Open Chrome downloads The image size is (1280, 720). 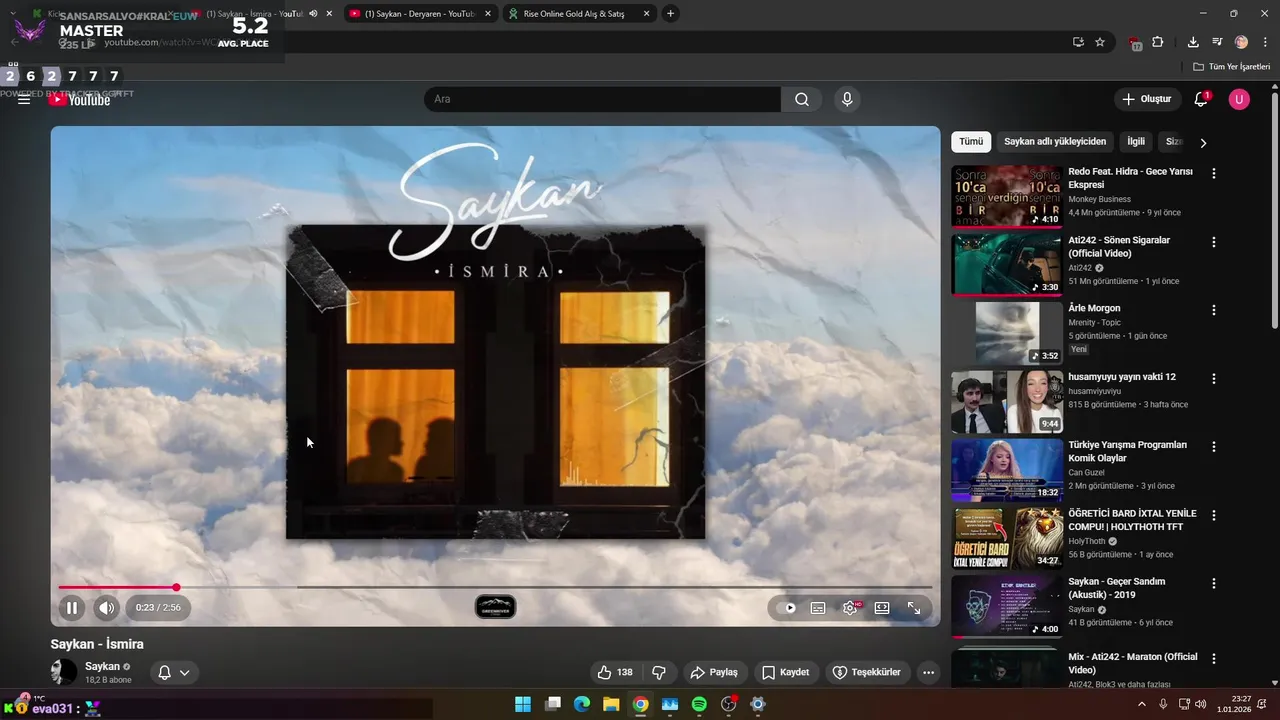pyautogui.click(x=1193, y=42)
